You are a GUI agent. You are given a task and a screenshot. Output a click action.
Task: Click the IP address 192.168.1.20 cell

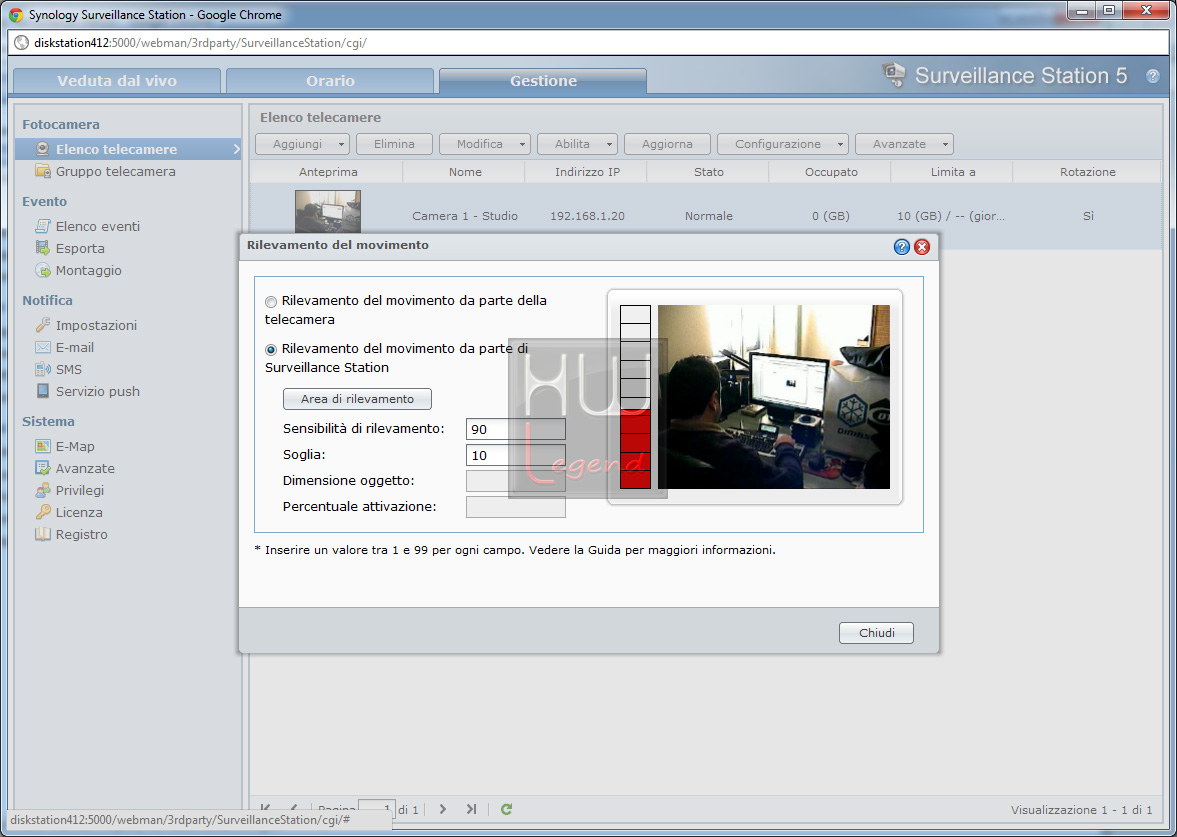point(587,215)
